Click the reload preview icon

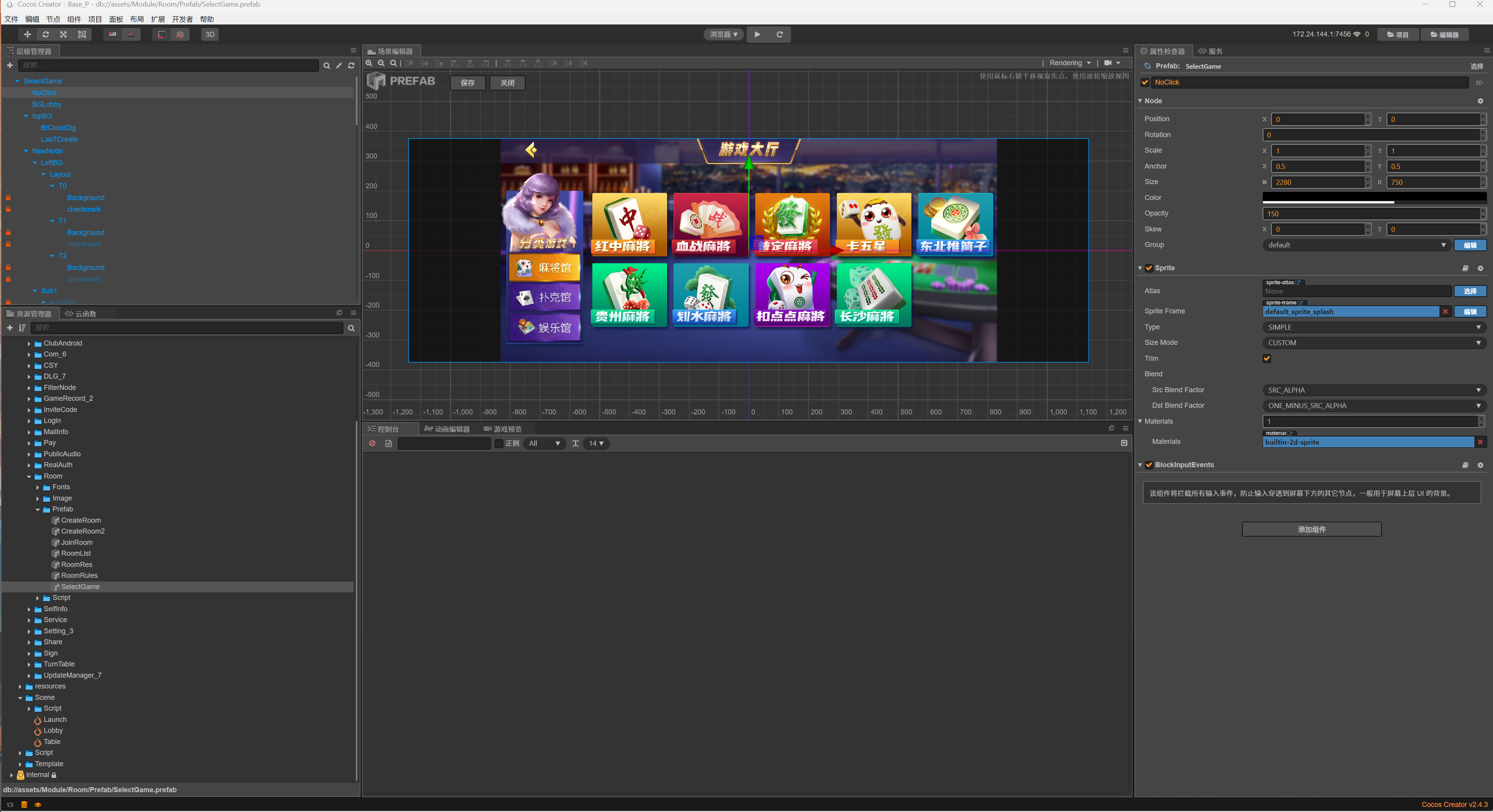click(780, 34)
